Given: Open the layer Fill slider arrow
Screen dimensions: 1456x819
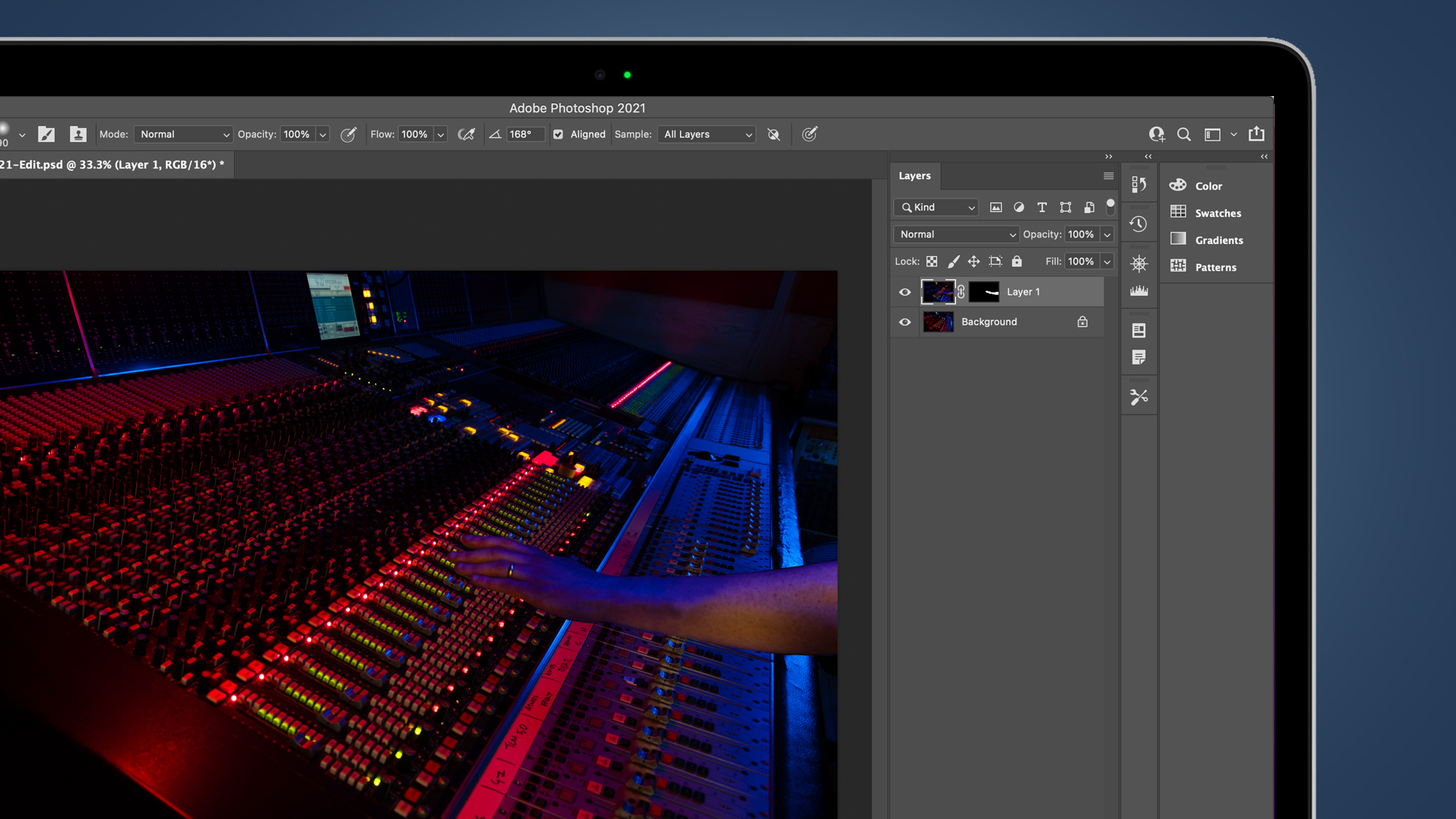Looking at the screenshot, I should pos(1107,261).
